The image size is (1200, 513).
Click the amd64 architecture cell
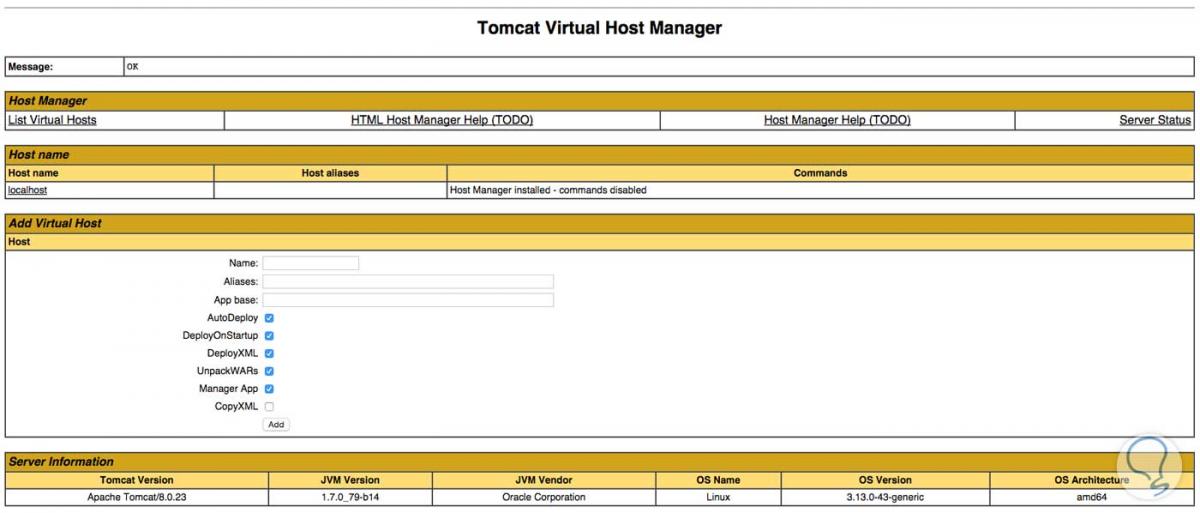1092,497
